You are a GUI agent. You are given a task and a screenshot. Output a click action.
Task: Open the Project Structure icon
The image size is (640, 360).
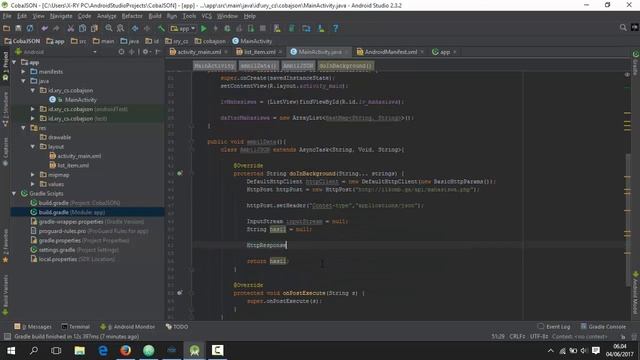307,29
